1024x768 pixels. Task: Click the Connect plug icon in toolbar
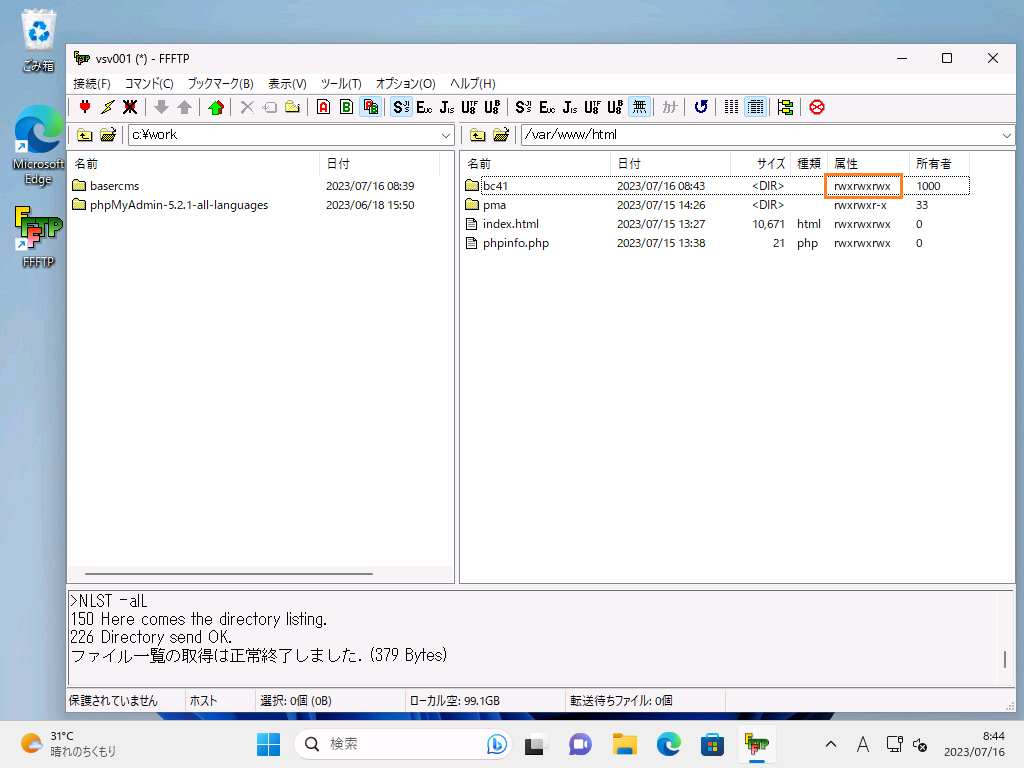[x=85, y=107]
